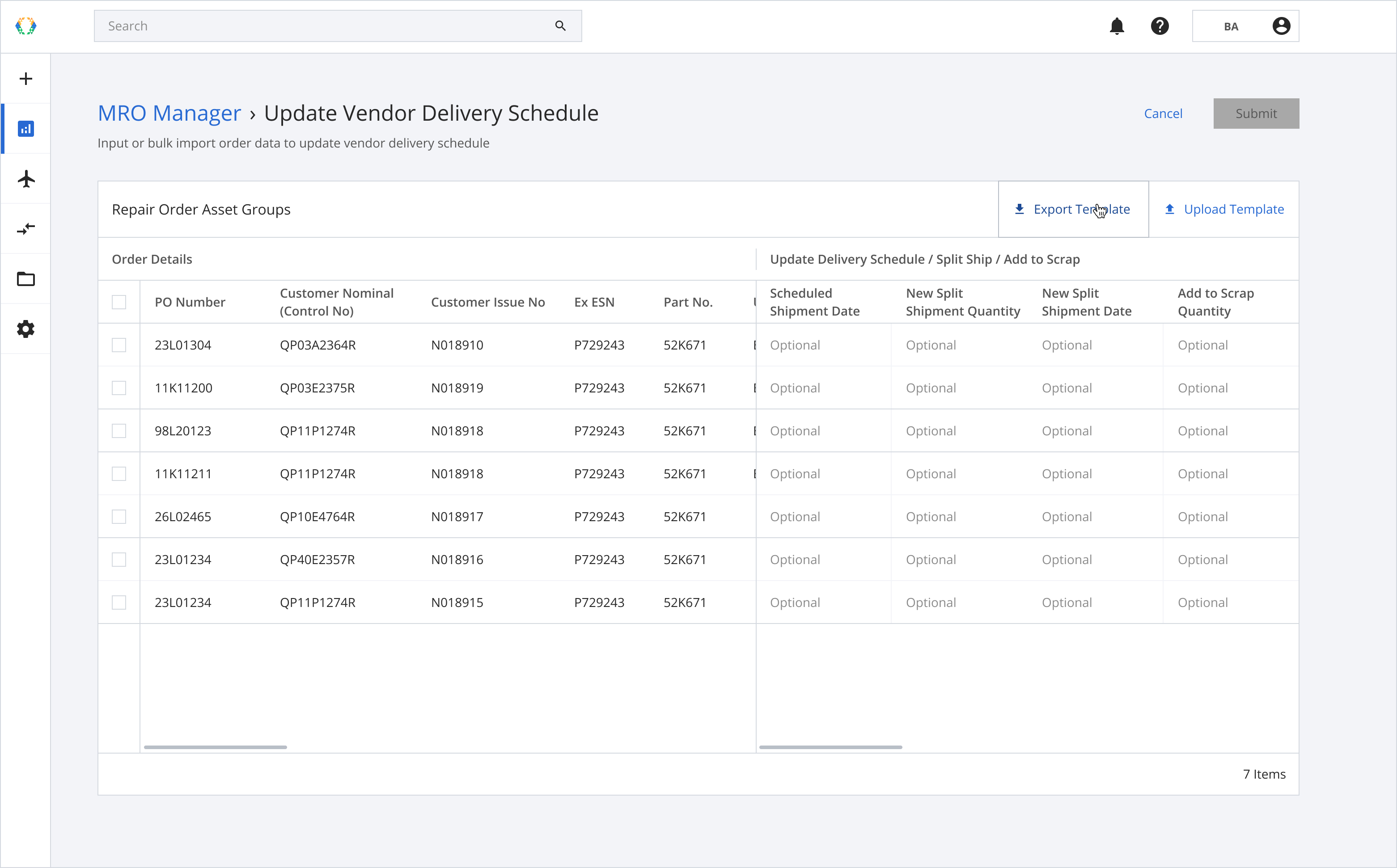Click Order Details horizontal scrollbar
Screen dimensions: 1397x868
tap(216, 747)
